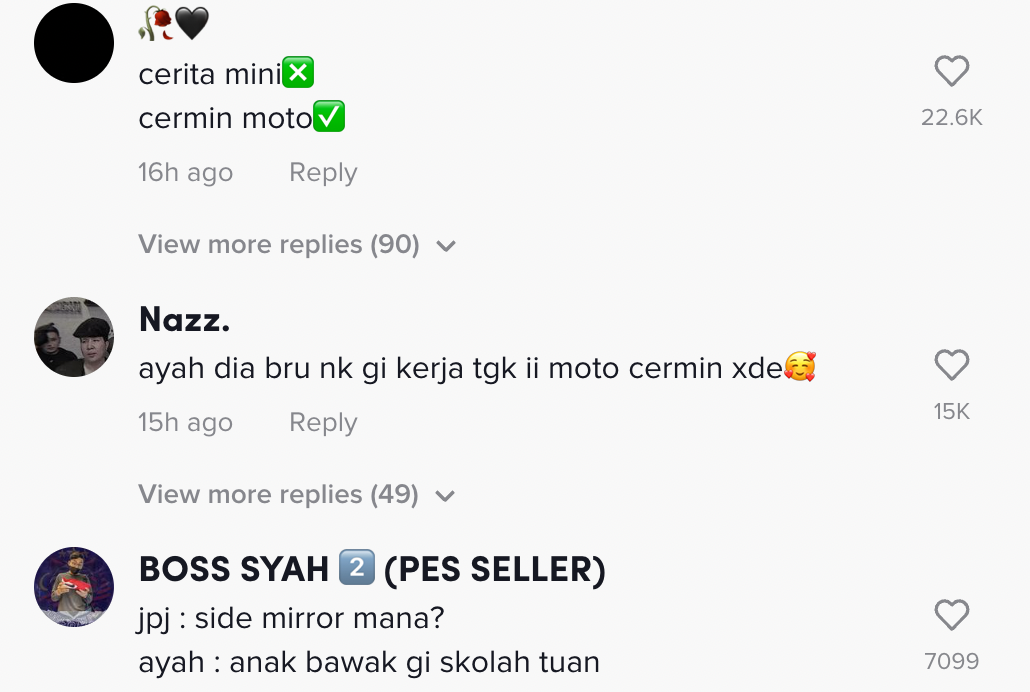The width and height of the screenshot is (1030, 692).
Task: Click the rose and black heart emoji username
Action: pos(173,24)
